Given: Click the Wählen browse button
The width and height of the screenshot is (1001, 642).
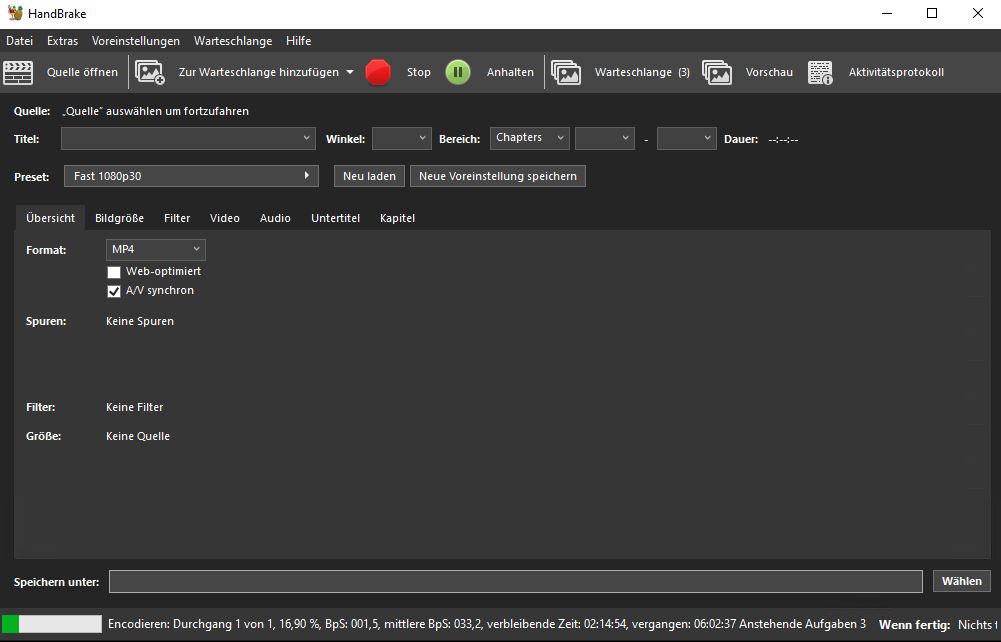Looking at the screenshot, I should [961, 581].
